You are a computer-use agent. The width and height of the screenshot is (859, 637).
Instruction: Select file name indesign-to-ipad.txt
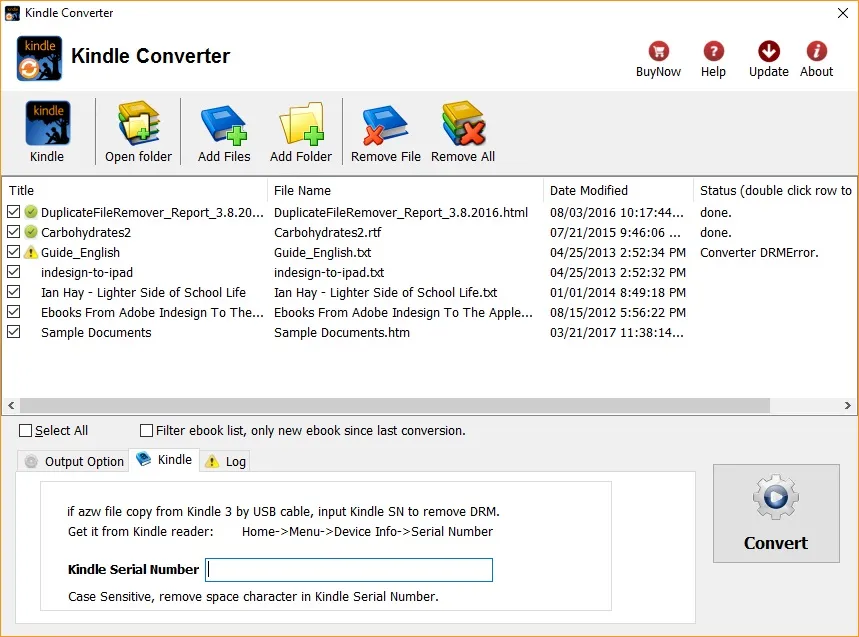329,272
